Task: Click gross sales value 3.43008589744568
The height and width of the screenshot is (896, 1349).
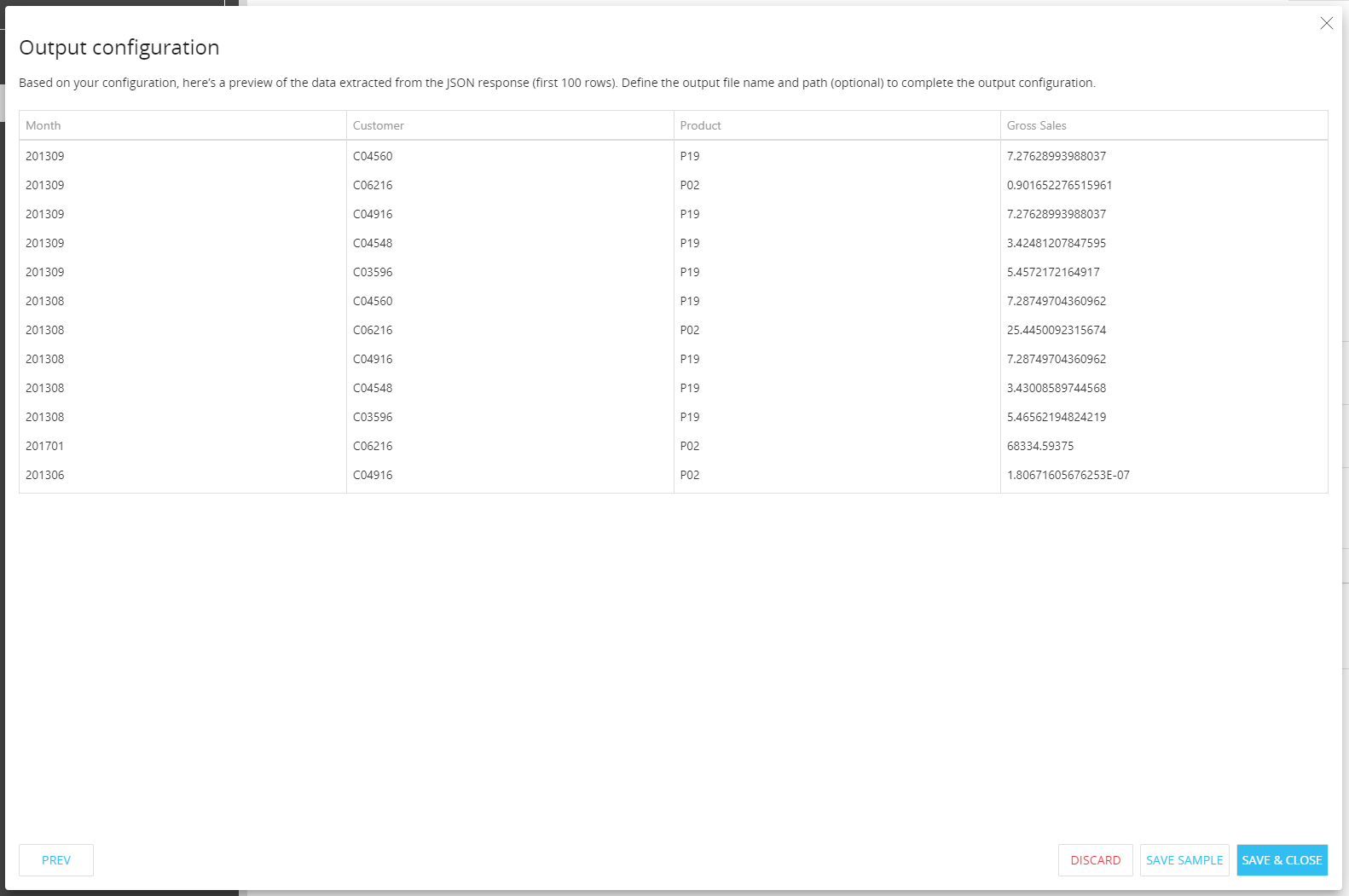Action: (x=1056, y=388)
